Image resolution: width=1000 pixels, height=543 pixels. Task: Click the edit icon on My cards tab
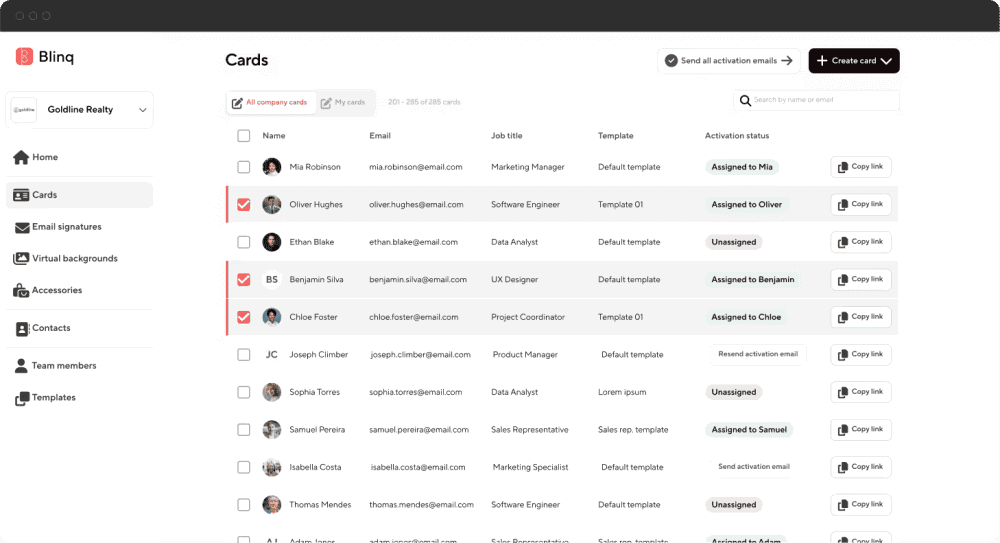326,103
